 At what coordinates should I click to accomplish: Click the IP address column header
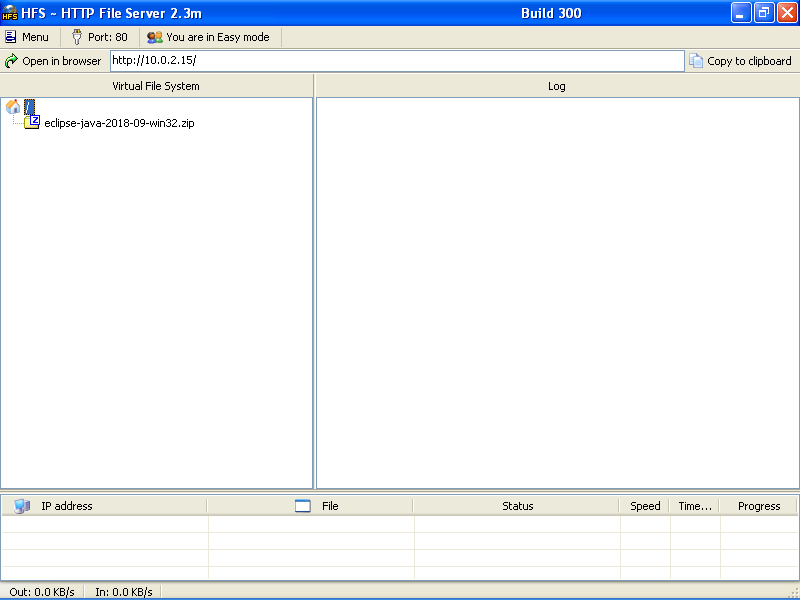[x=67, y=506]
